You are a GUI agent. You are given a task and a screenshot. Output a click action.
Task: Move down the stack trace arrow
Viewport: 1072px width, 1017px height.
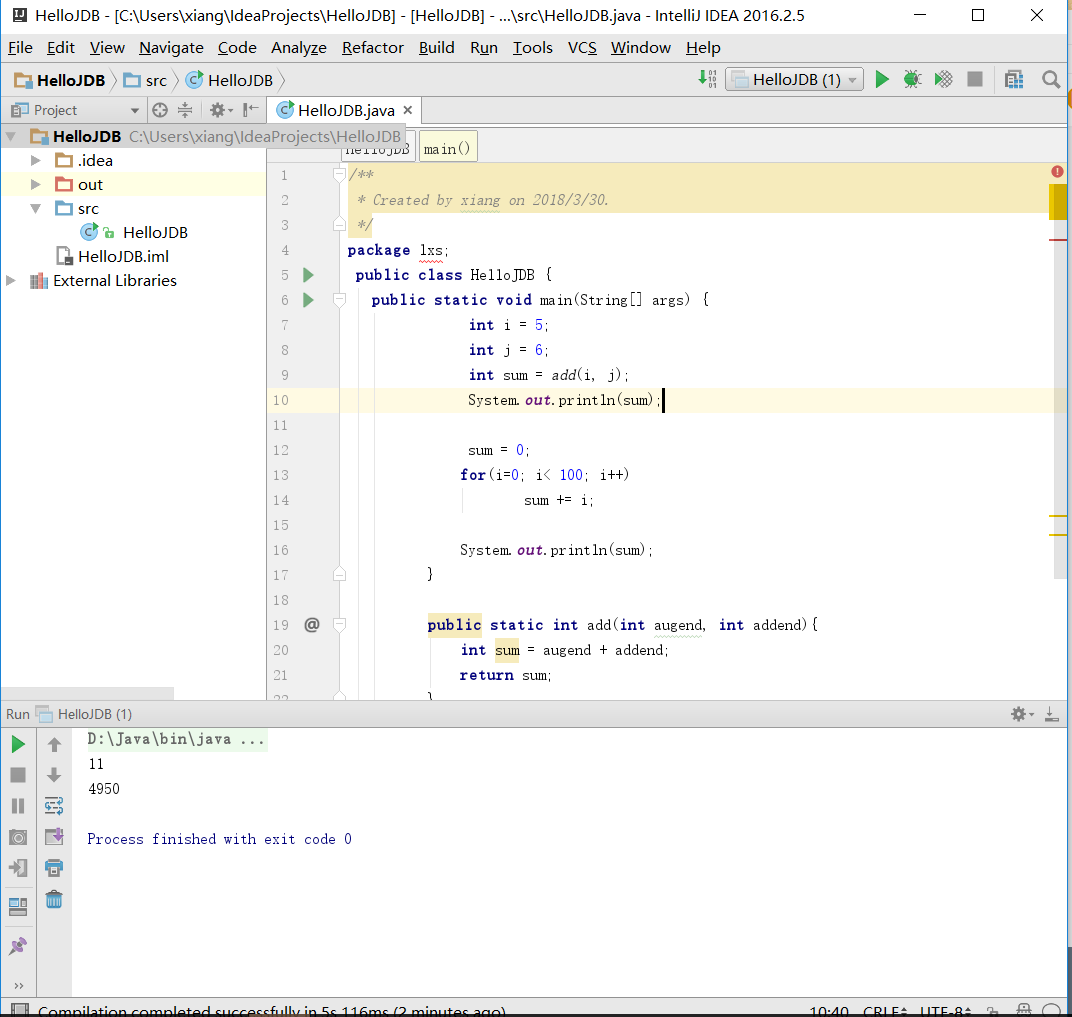54,775
